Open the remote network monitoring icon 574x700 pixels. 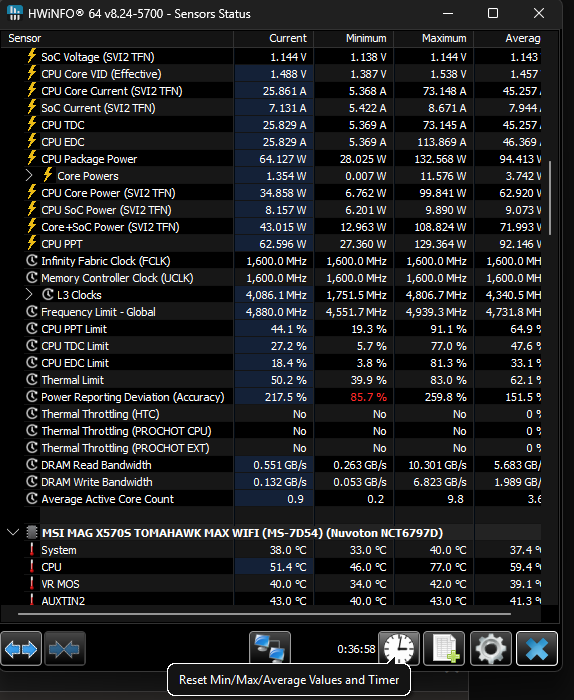pos(270,648)
